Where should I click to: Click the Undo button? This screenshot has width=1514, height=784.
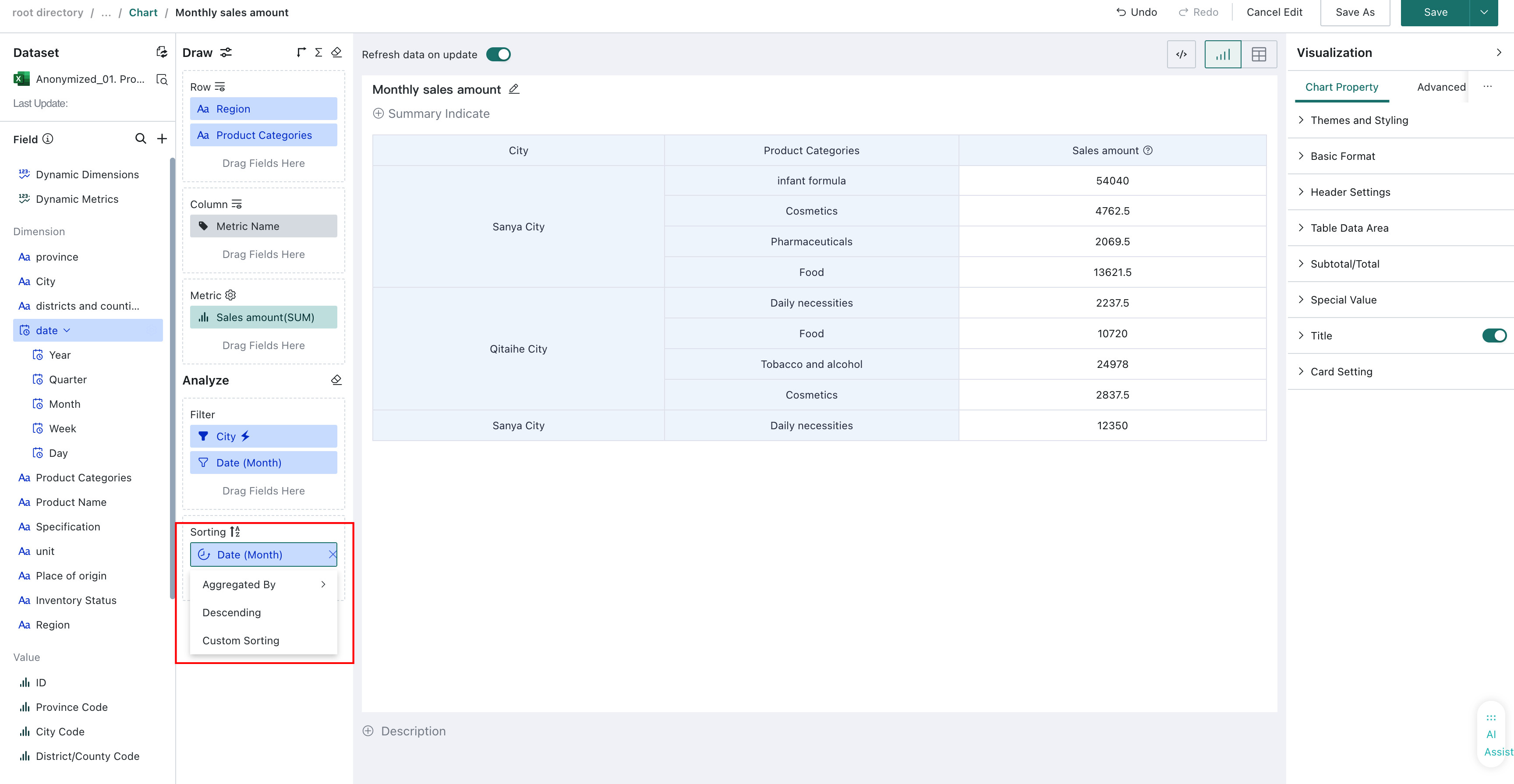[1137, 12]
